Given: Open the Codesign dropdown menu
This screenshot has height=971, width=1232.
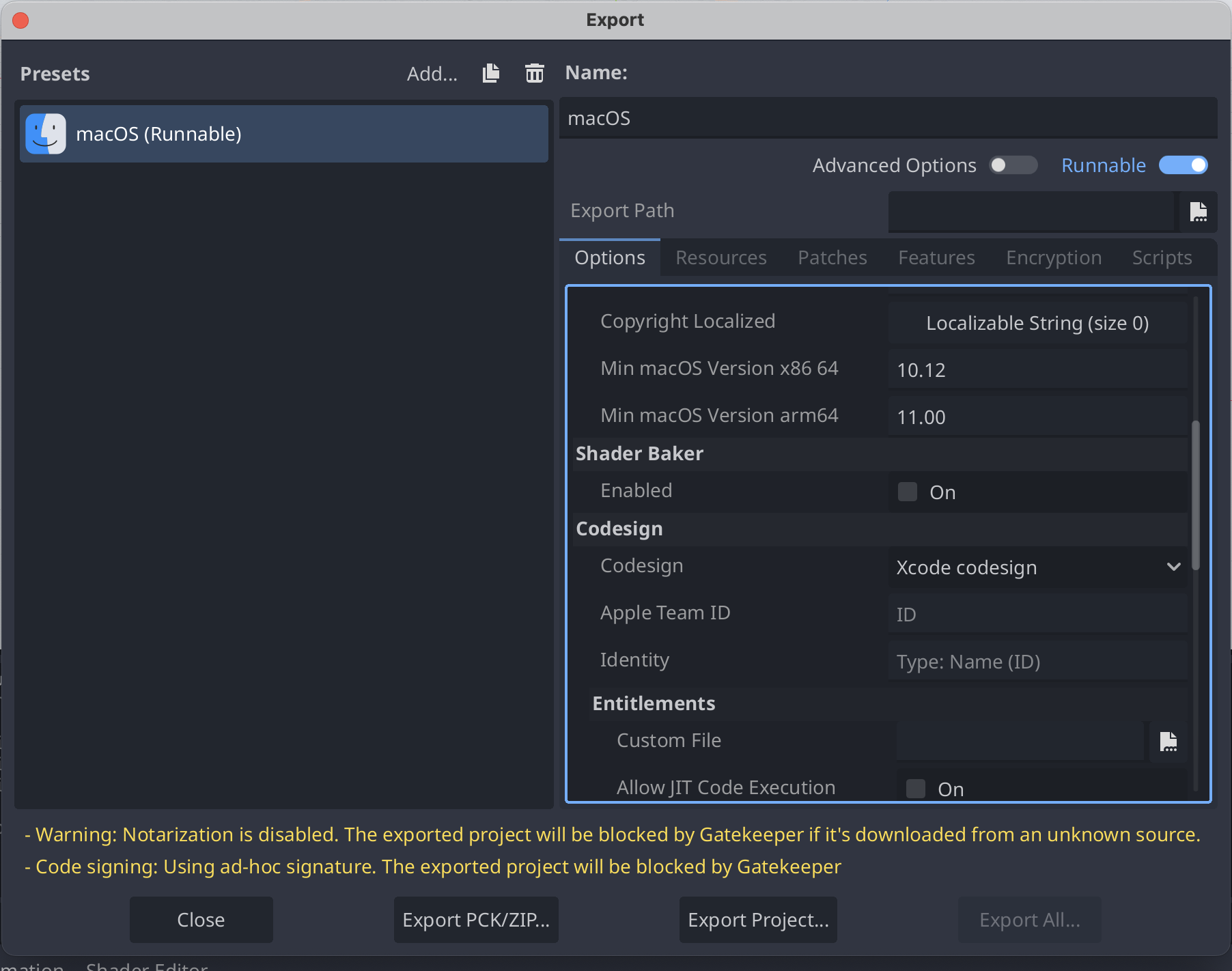Looking at the screenshot, I should (1037, 567).
